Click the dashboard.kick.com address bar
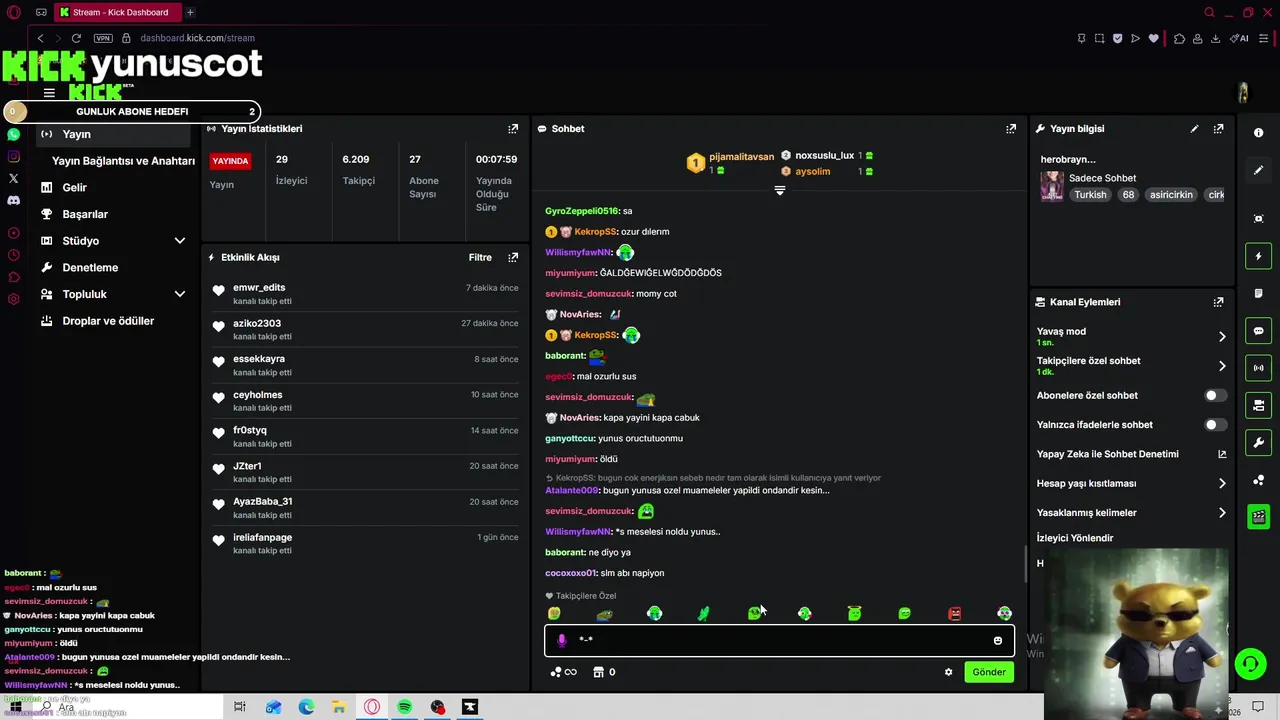 click(197, 38)
